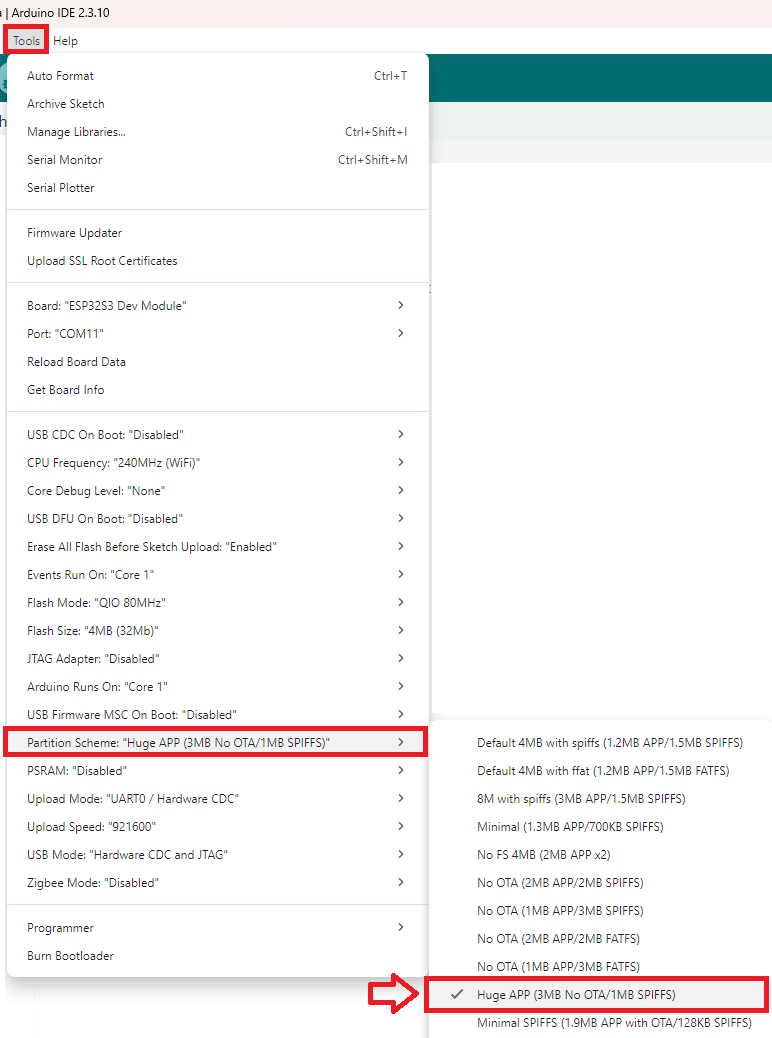772x1038 pixels.
Task: Expand Events Run On Core 1
Action: [x=217, y=575]
